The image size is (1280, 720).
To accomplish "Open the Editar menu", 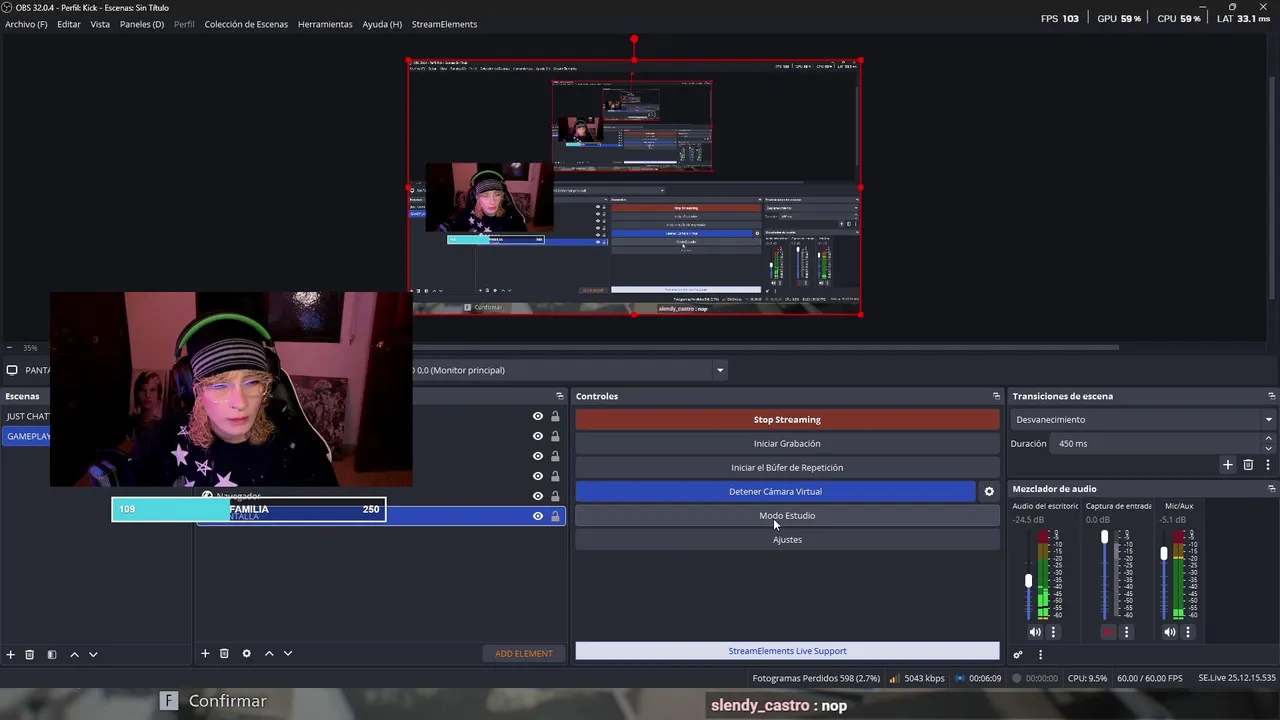I will click(x=69, y=24).
